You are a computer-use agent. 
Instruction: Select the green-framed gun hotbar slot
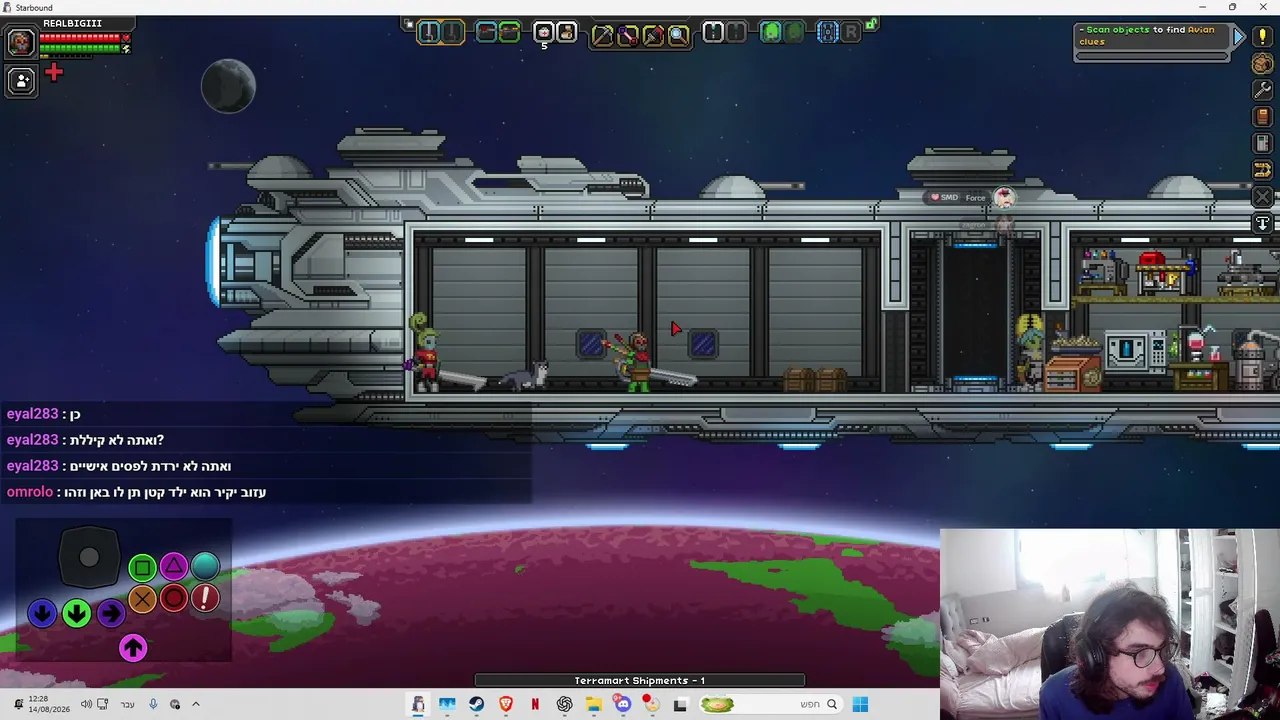tap(509, 33)
